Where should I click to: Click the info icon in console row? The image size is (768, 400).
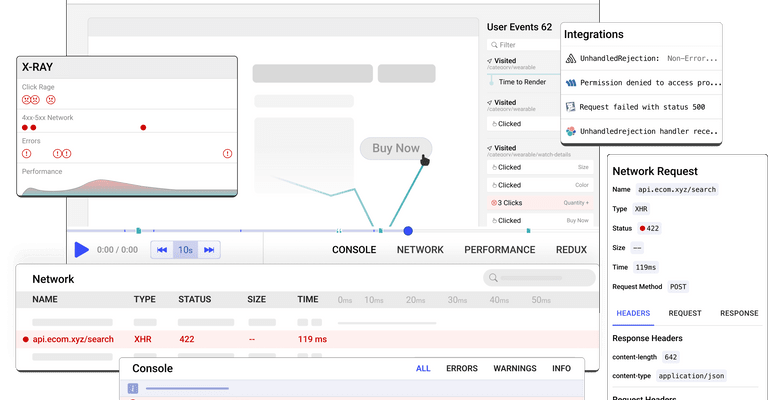tap(133, 388)
